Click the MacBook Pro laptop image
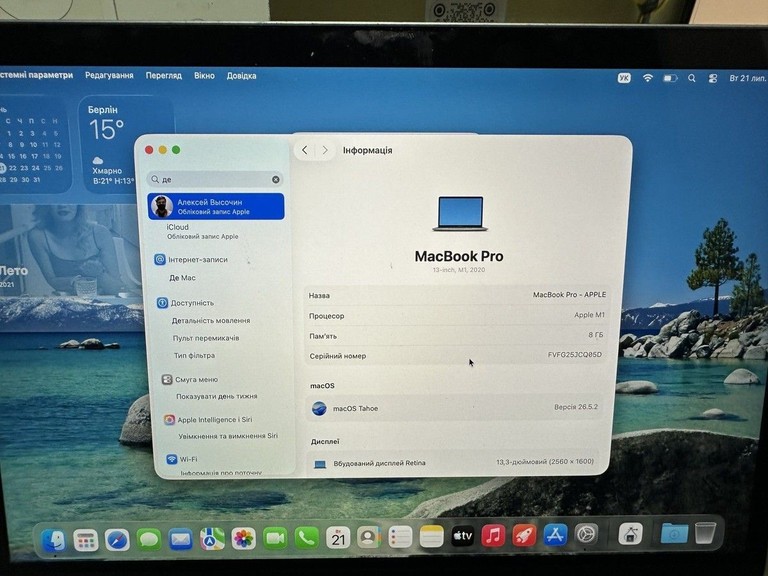The image size is (768, 576). 459,214
